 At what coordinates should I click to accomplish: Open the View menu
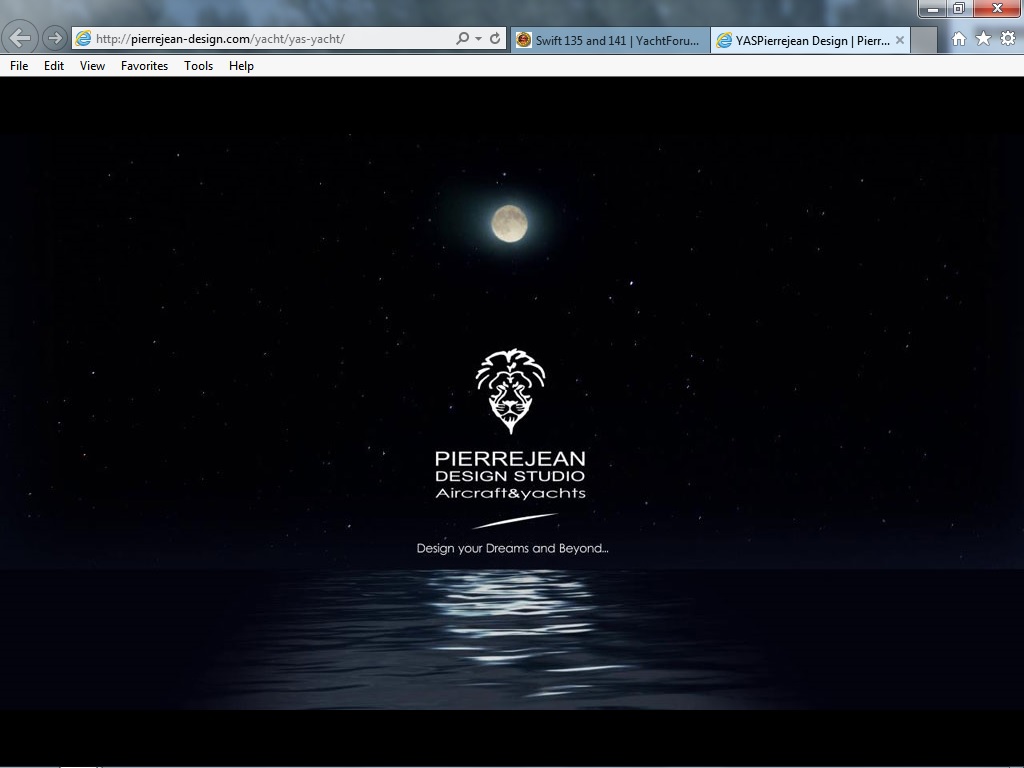click(x=92, y=66)
